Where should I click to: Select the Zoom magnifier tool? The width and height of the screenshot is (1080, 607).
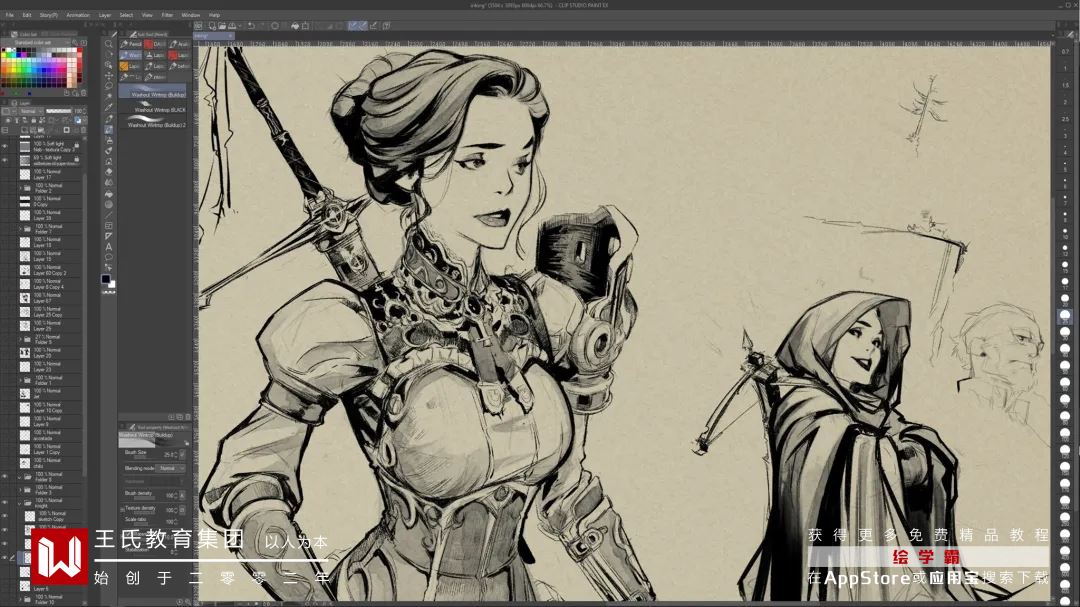[x=109, y=44]
